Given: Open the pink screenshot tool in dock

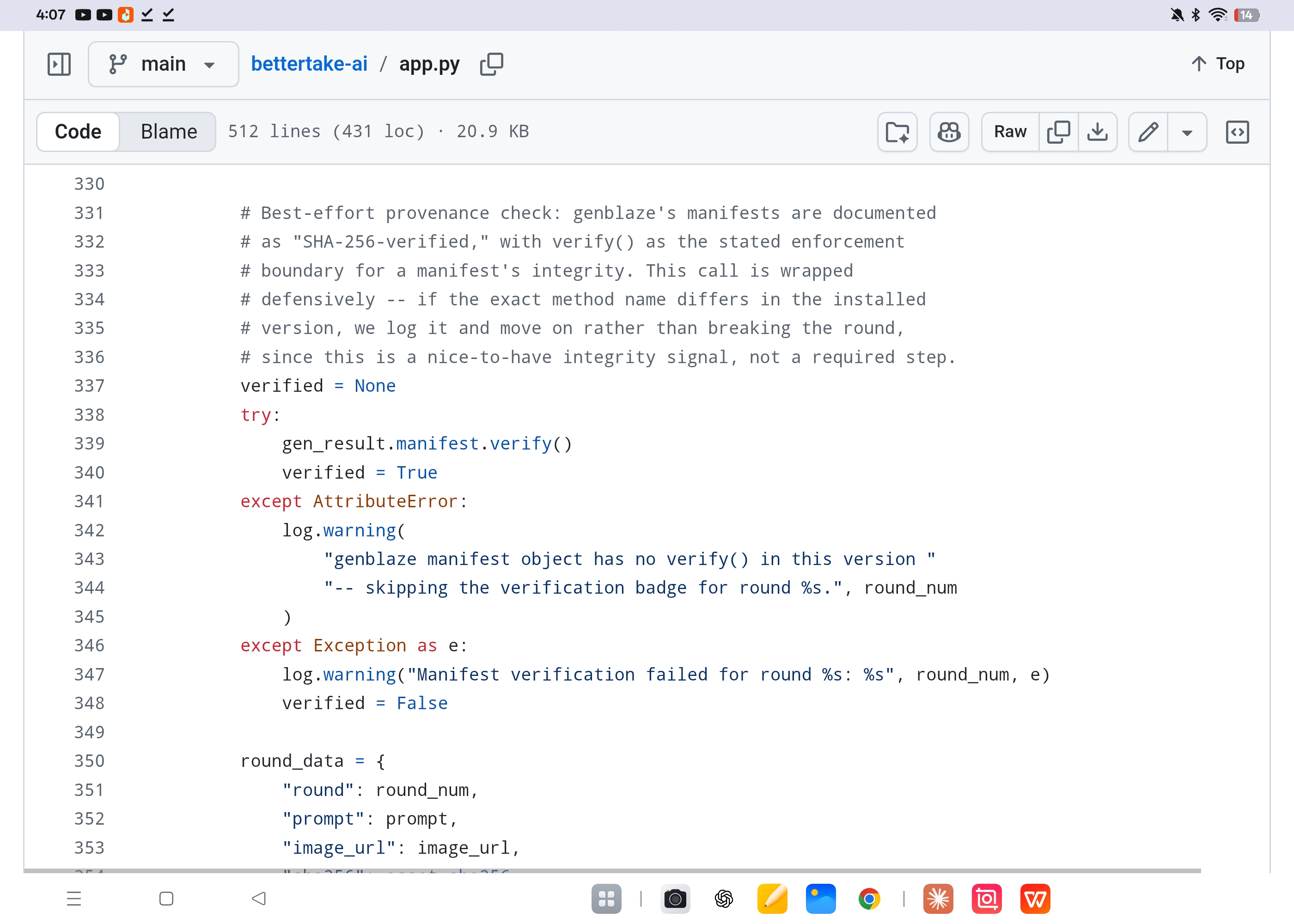Looking at the screenshot, I should 987,899.
